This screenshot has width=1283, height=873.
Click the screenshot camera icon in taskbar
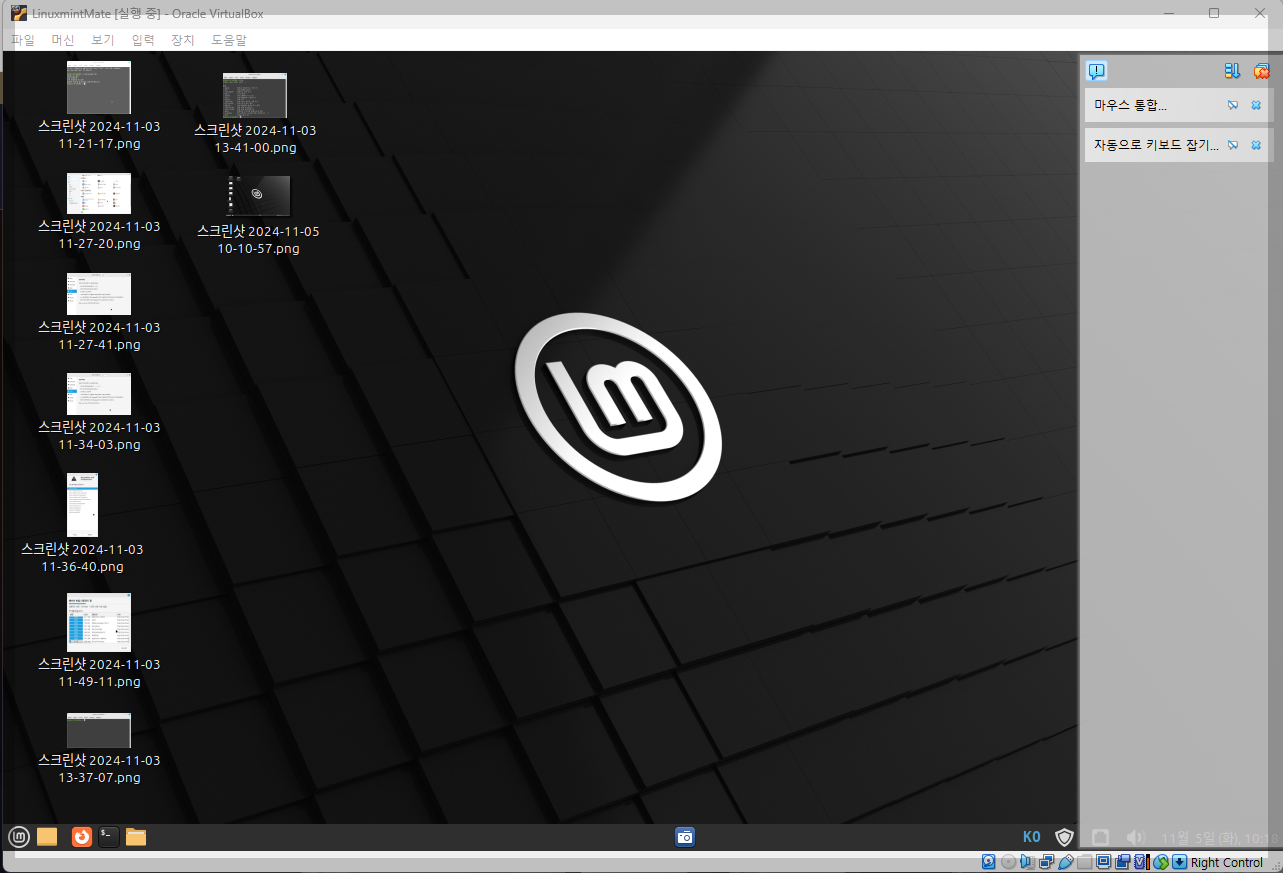[685, 837]
